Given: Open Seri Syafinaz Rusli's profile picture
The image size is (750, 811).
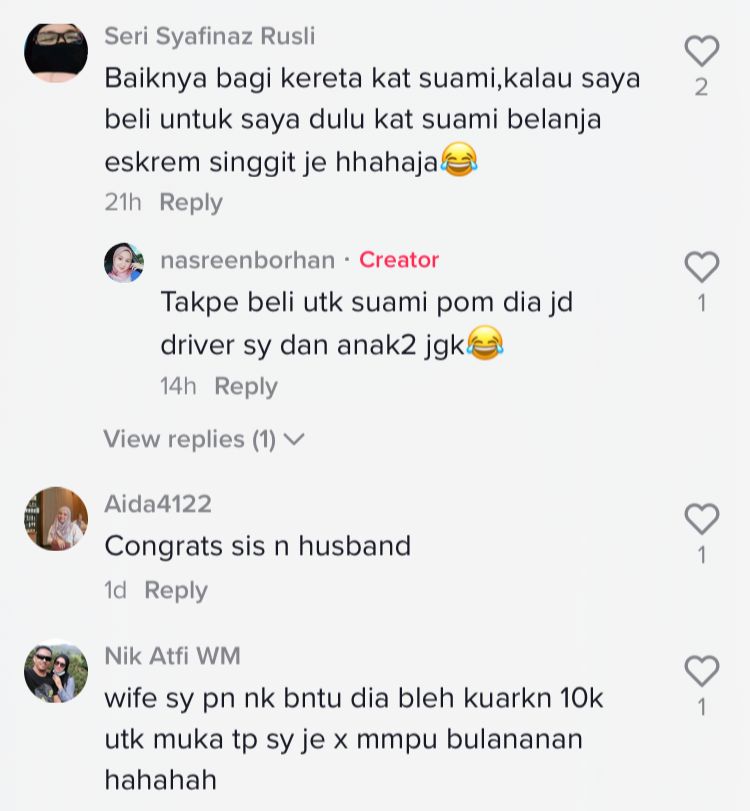Looking at the screenshot, I should tap(56, 52).
